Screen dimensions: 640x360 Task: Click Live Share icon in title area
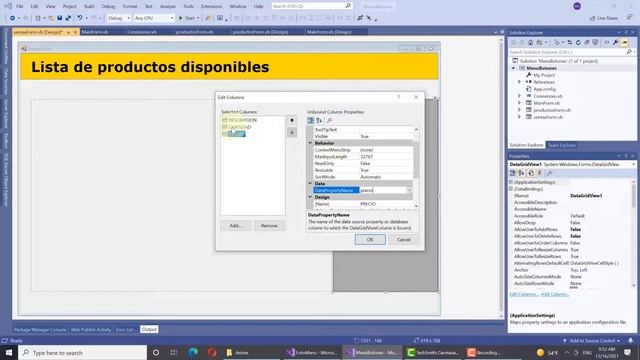coord(593,18)
